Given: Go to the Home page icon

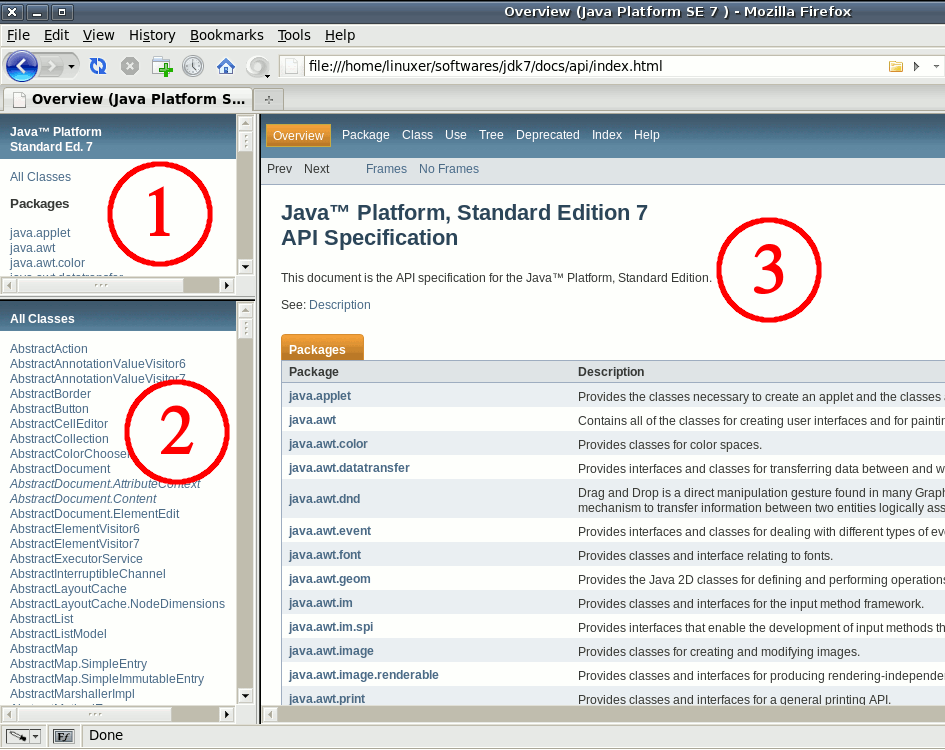Looking at the screenshot, I should [x=225, y=66].
